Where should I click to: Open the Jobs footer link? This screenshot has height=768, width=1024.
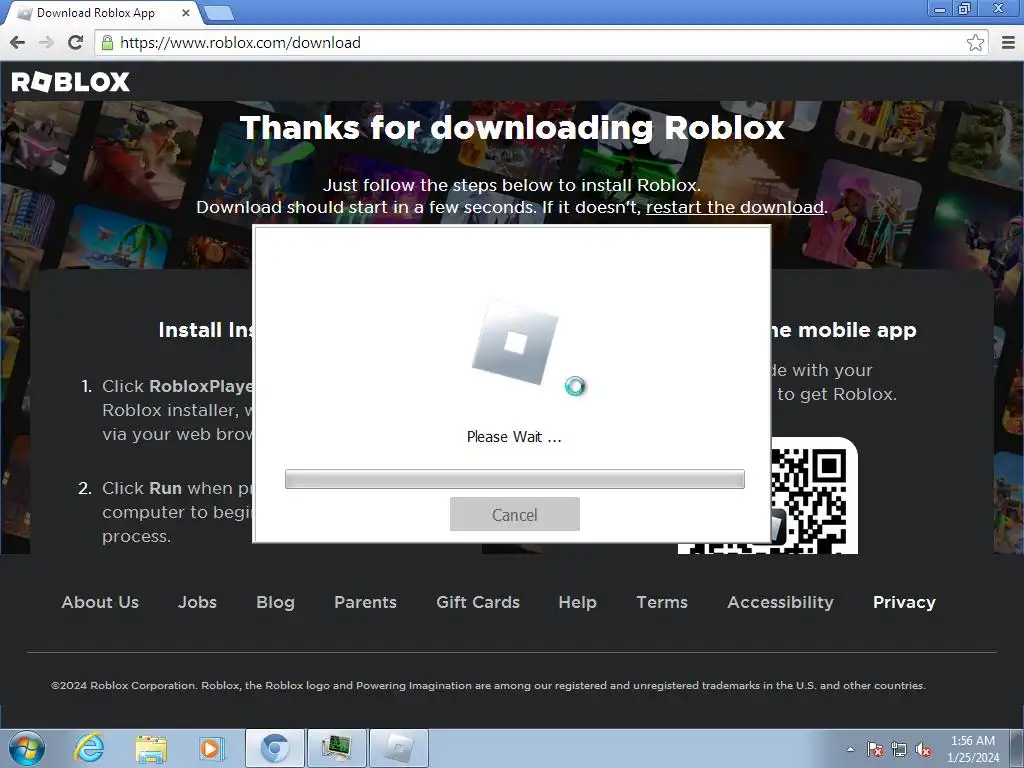pos(197,602)
